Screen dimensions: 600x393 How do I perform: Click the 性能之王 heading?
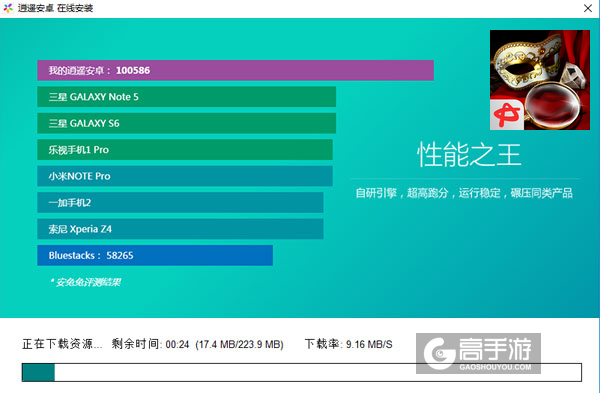click(469, 155)
